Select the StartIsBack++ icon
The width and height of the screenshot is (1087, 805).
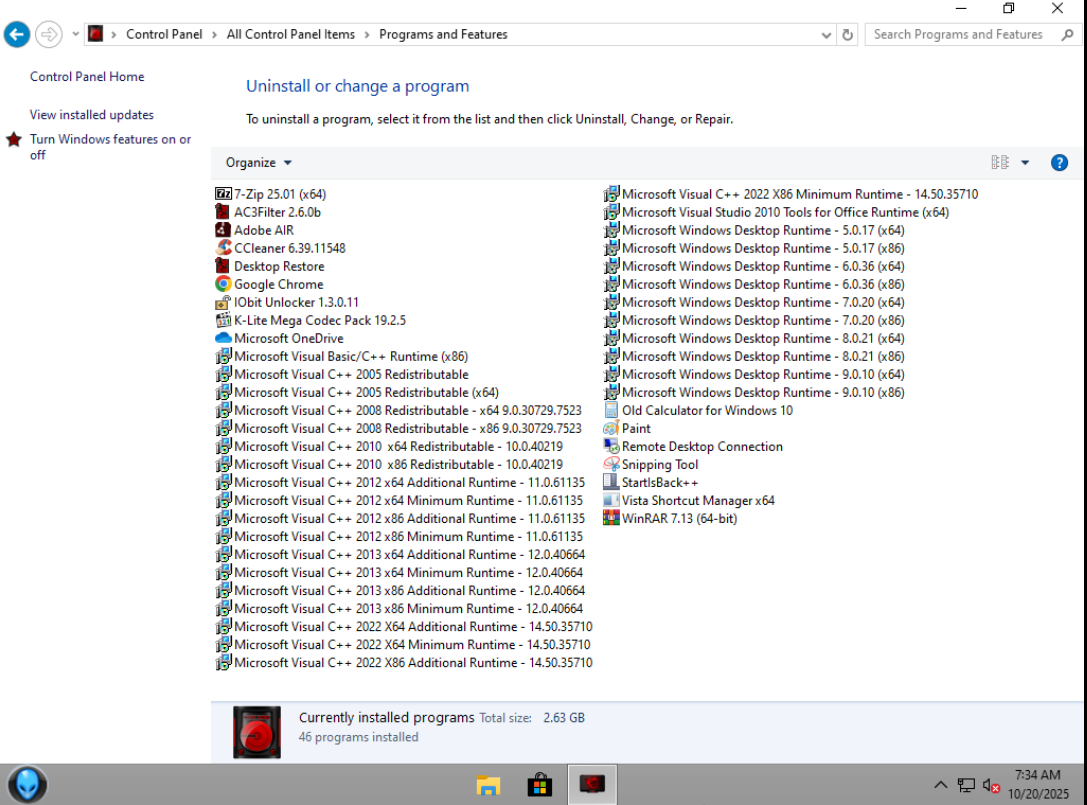pos(611,483)
